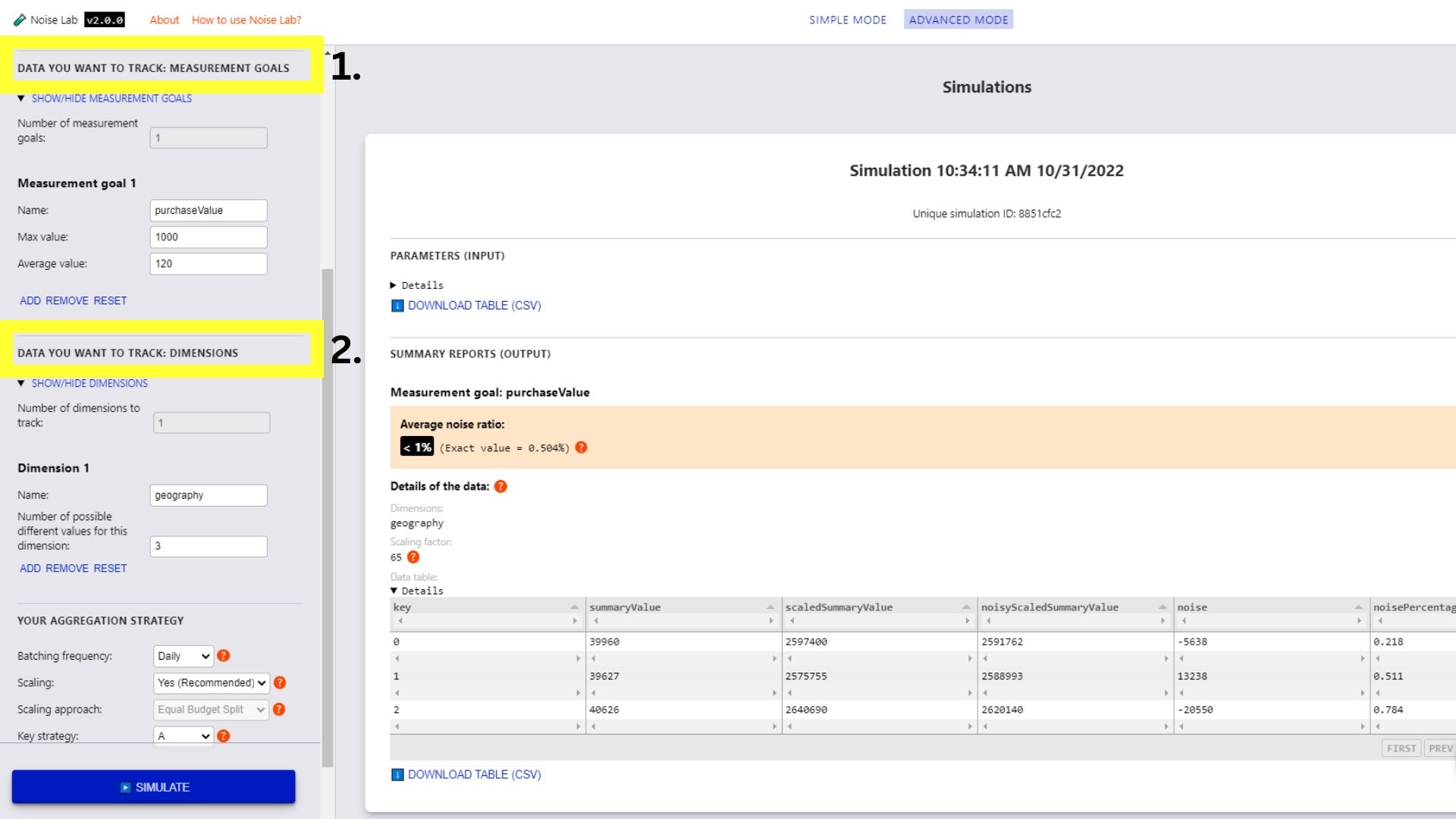
Task: Click the About menu item
Action: tap(163, 19)
